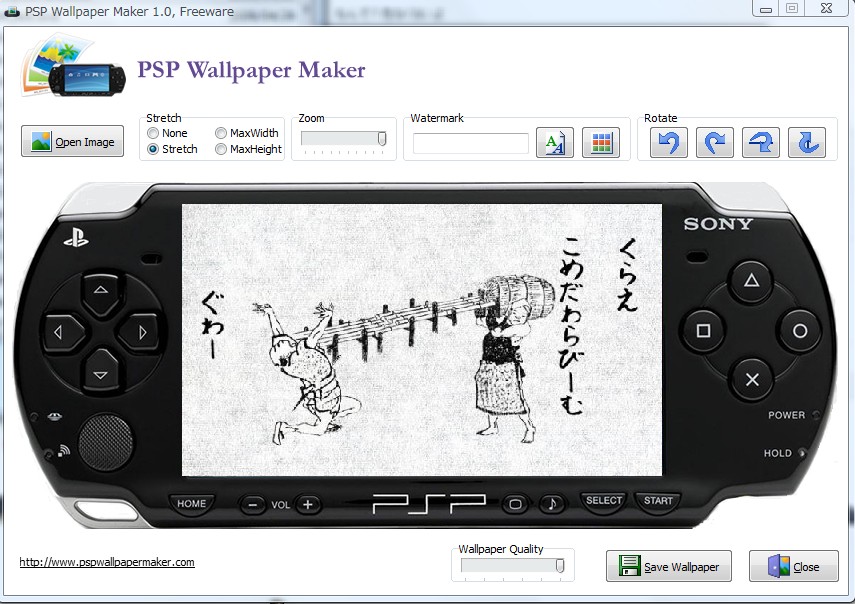The height and width of the screenshot is (604, 855).
Task: Minimize the PSP Wallpaper Maker window
Action: (766, 9)
